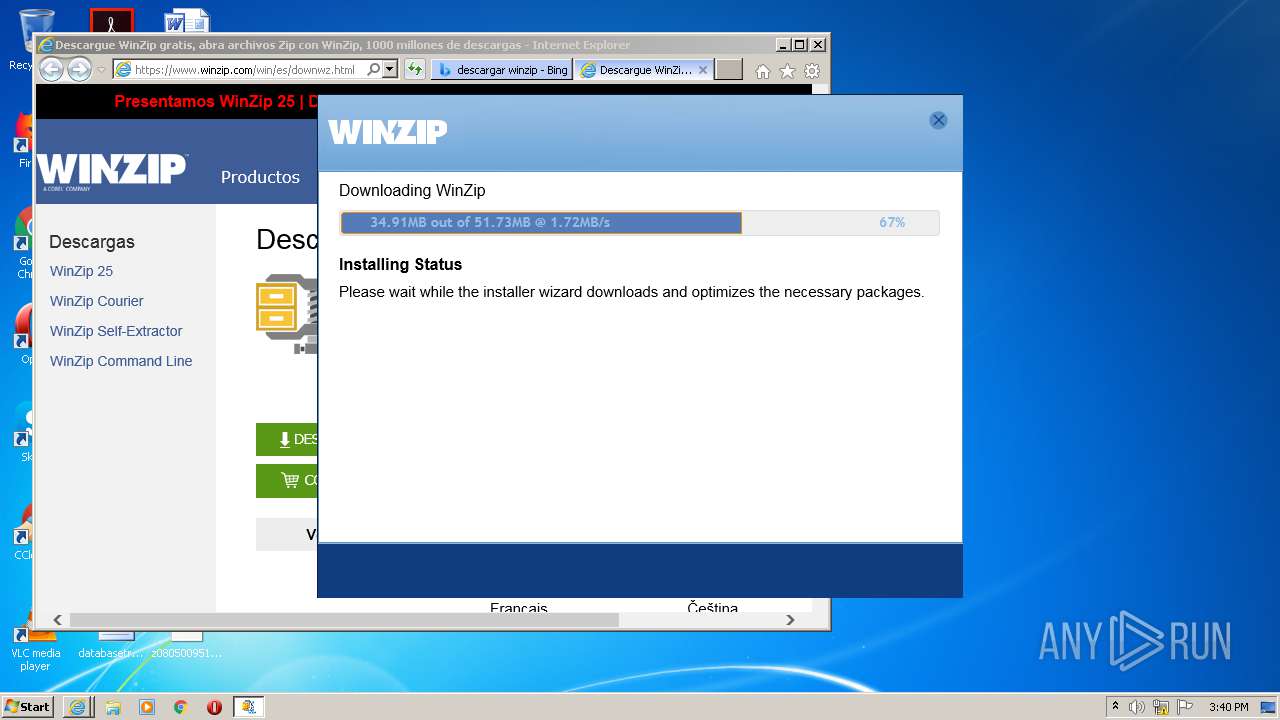Open the 'WinZip Command Line' sidebar link

point(121,361)
